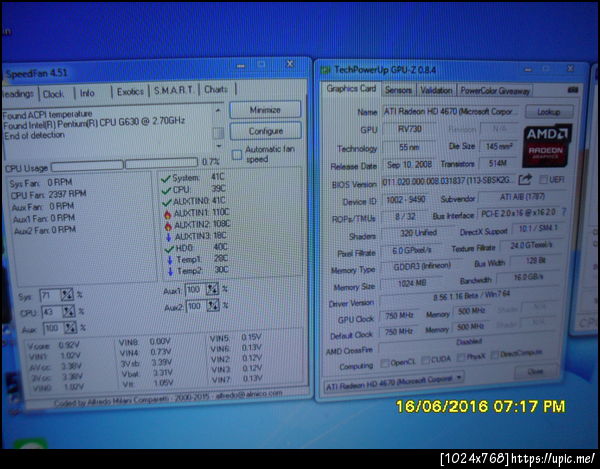Select the GPU-Z Graphics Card tab
Image resolution: width=600 pixels, height=469 pixels.
coord(351,89)
